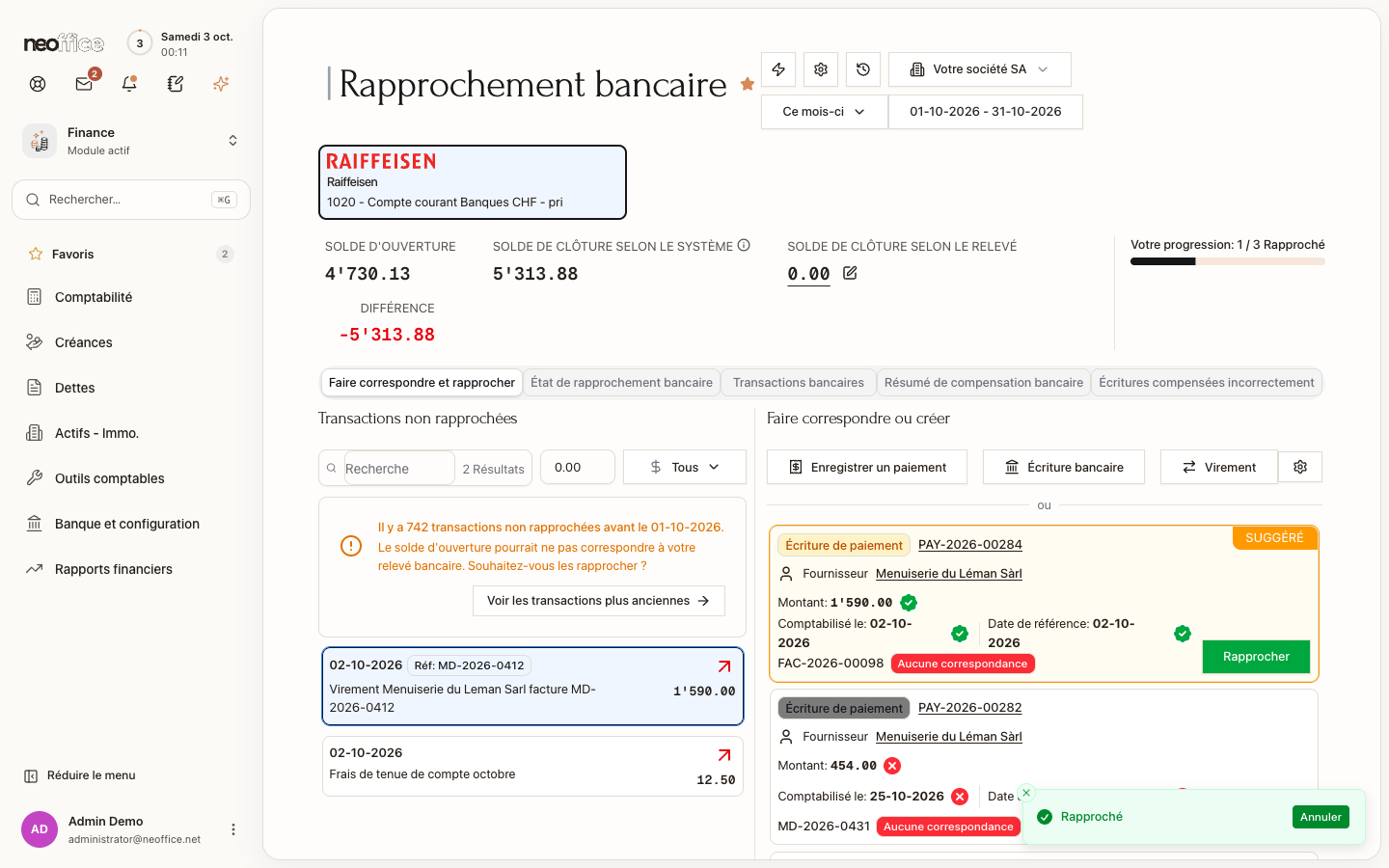Click the Virement transfer button
The width and height of the screenshot is (1389, 868).
[x=1219, y=467]
